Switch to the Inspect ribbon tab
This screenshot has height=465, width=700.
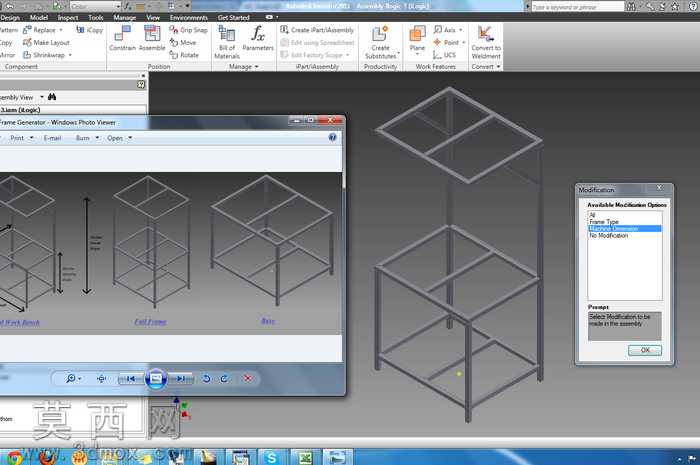pos(68,17)
